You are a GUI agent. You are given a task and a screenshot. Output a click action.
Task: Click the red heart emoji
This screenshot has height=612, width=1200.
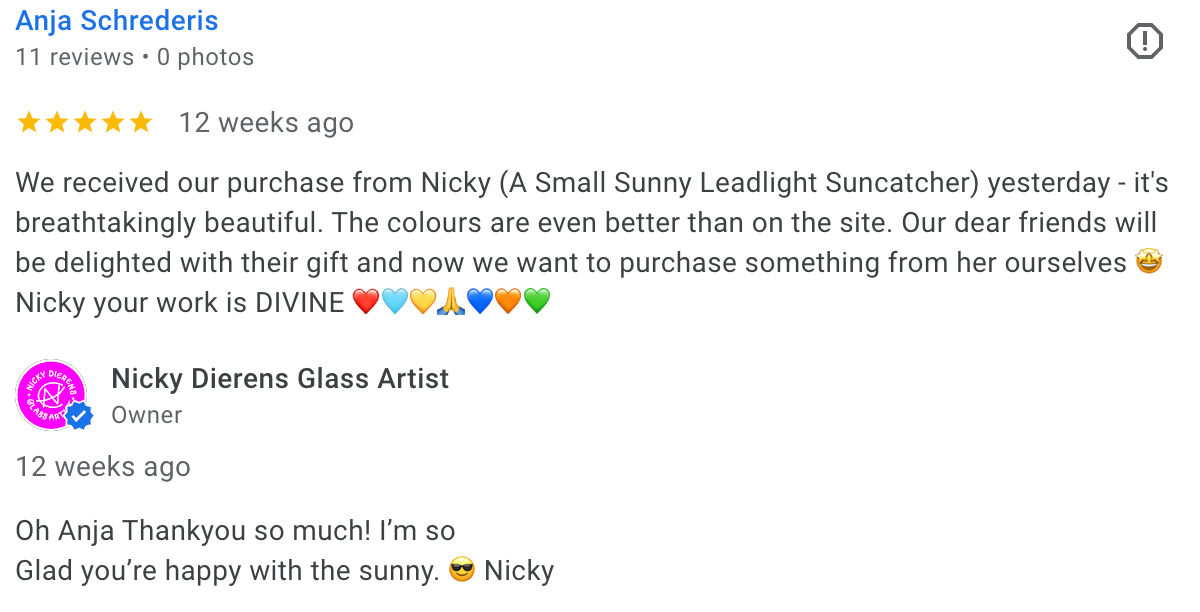[367, 301]
